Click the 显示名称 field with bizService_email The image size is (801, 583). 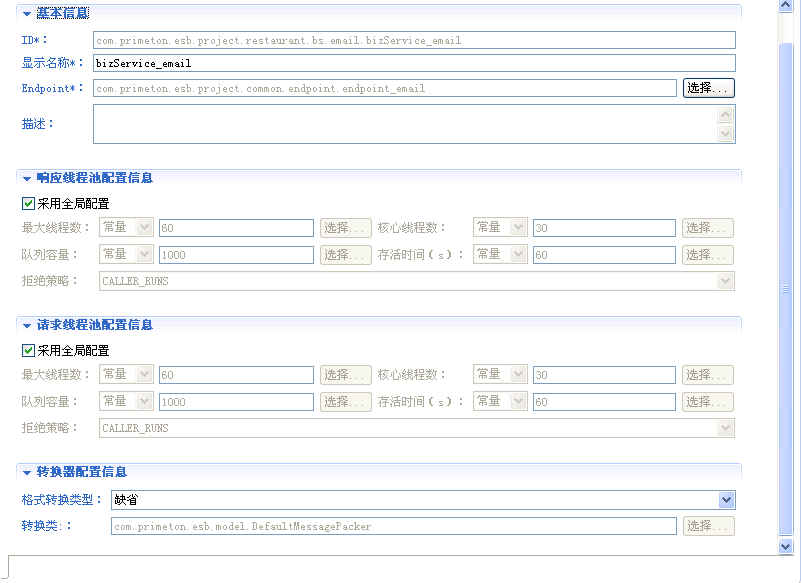[x=413, y=63]
